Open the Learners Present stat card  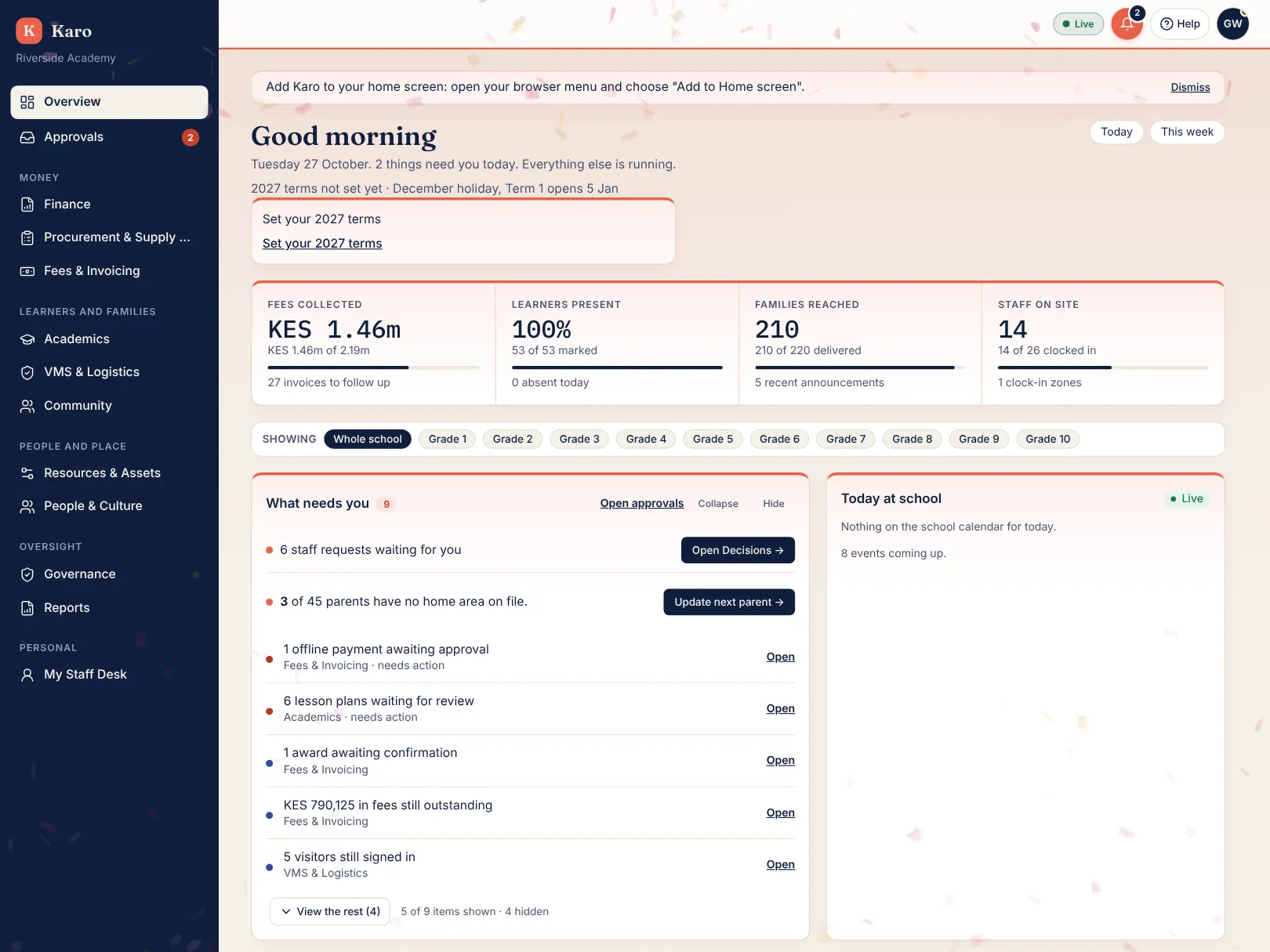coord(617,344)
